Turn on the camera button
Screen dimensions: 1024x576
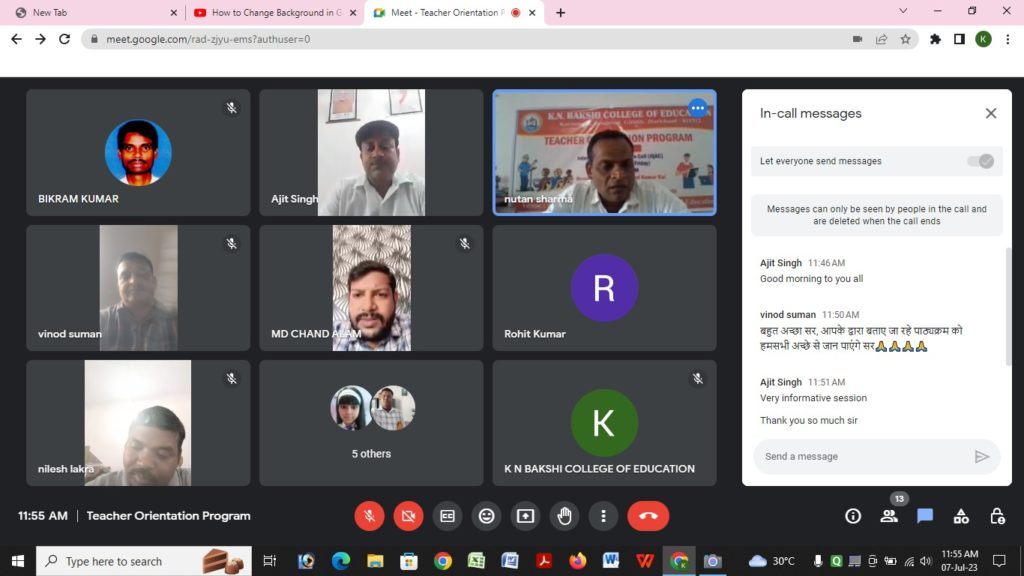[x=408, y=516]
